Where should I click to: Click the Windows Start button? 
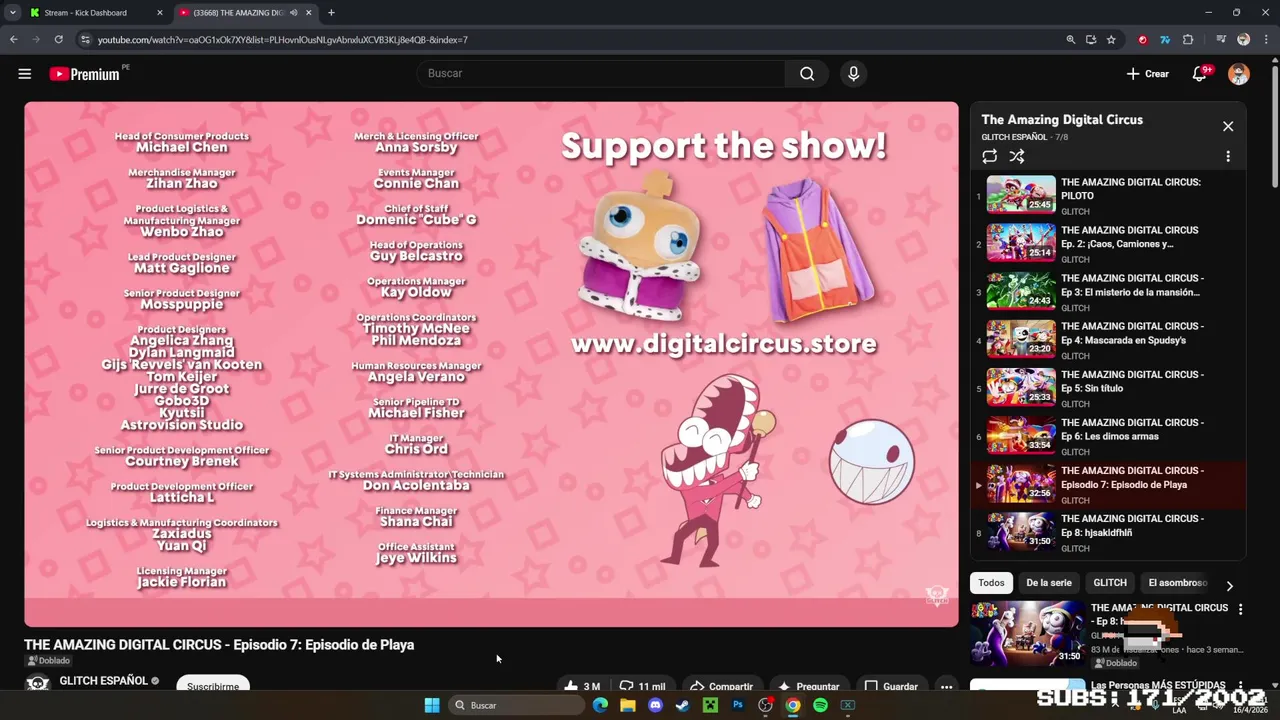click(432, 705)
